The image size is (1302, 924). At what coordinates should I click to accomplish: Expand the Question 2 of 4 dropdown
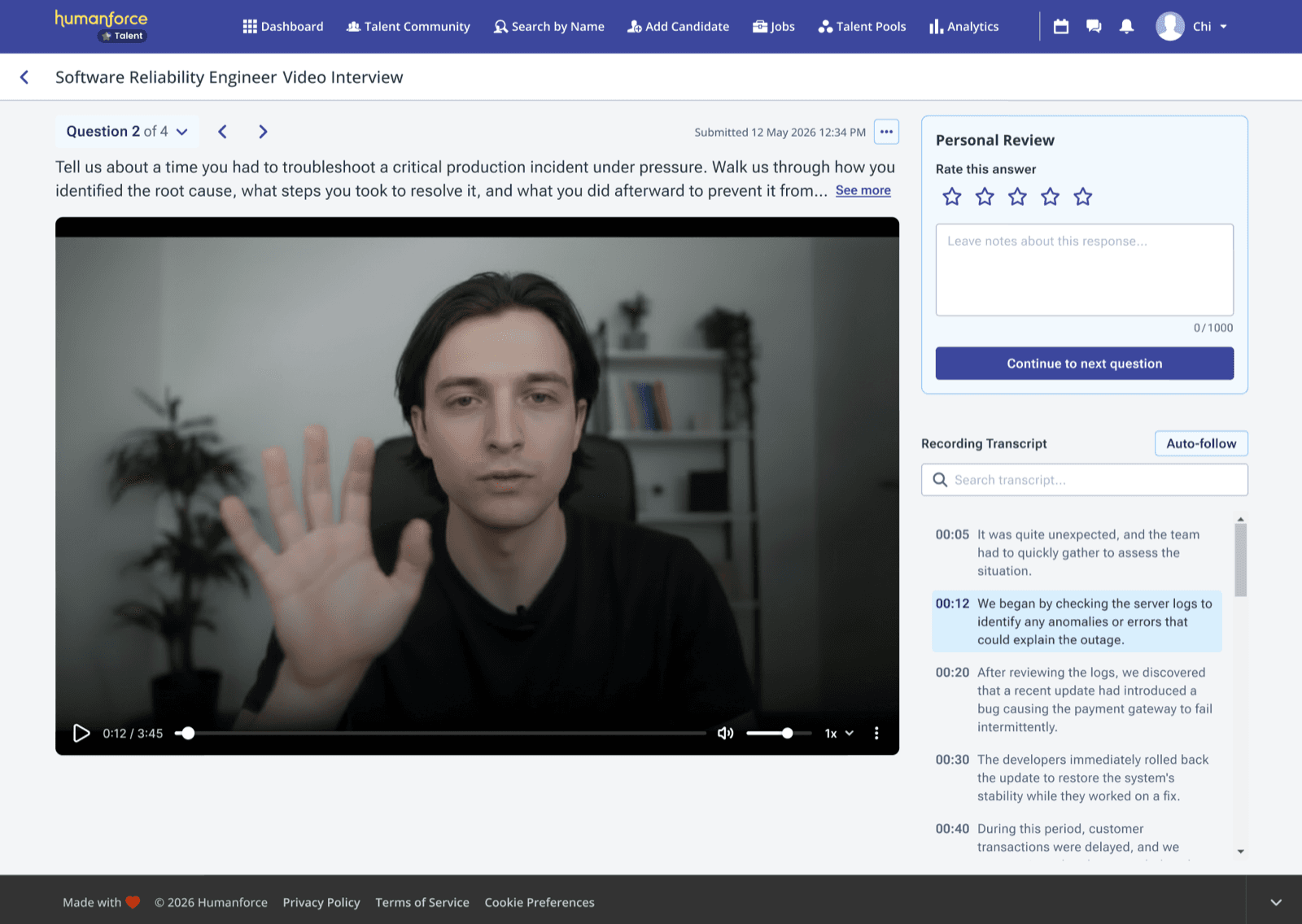[x=127, y=132]
